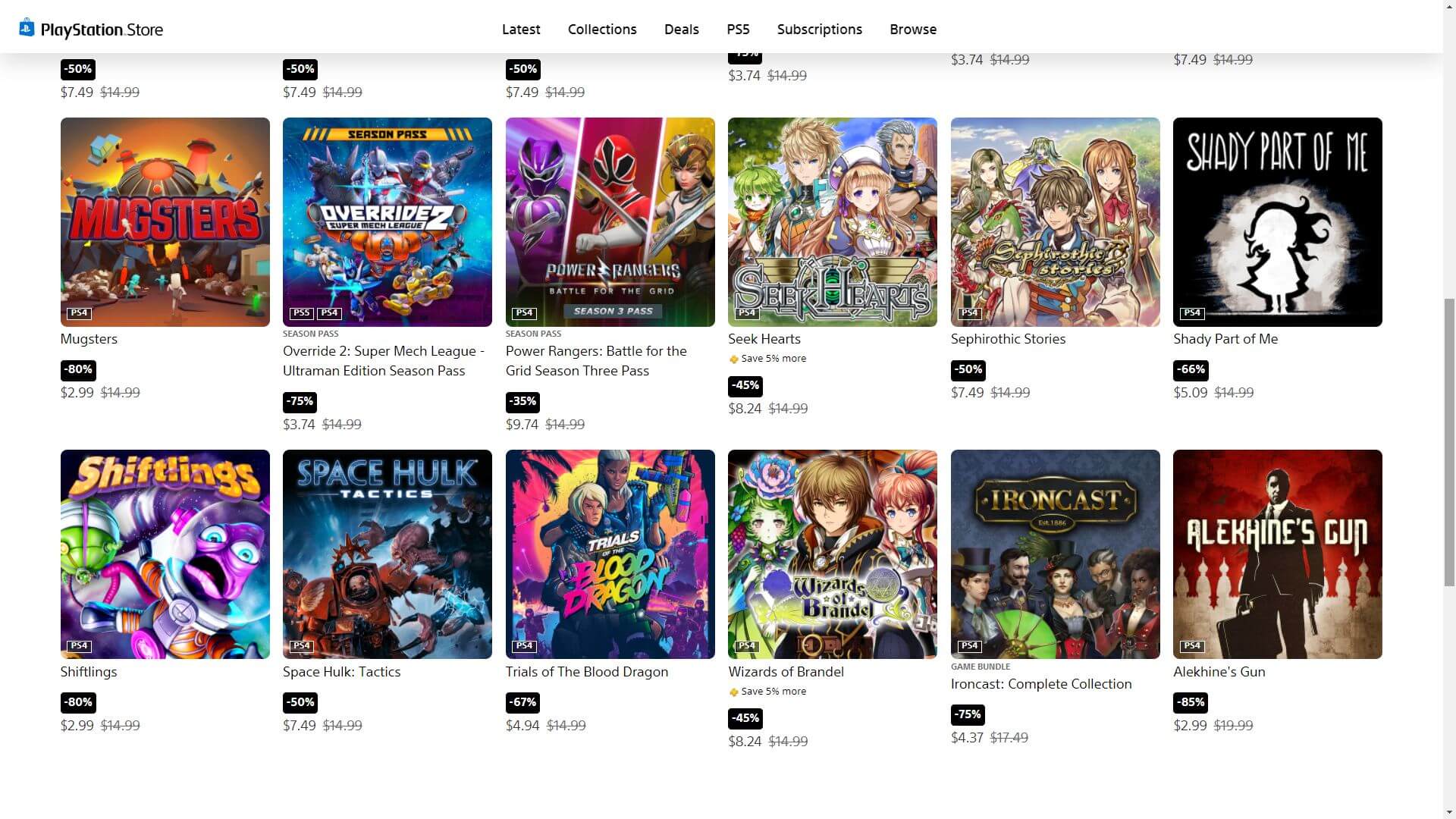Open the Collections navigation tab
This screenshot has width=1456, height=819.
pyautogui.click(x=602, y=30)
